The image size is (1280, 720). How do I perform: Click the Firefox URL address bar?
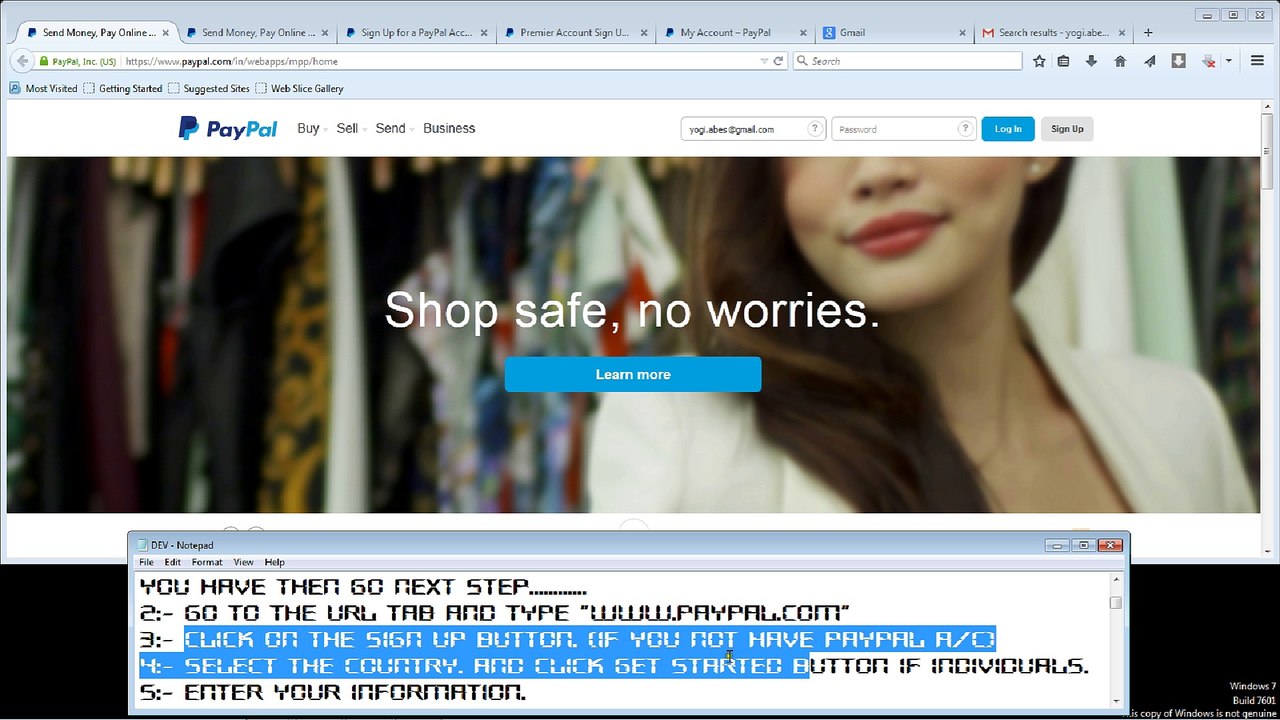pyautogui.click(x=440, y=61)
